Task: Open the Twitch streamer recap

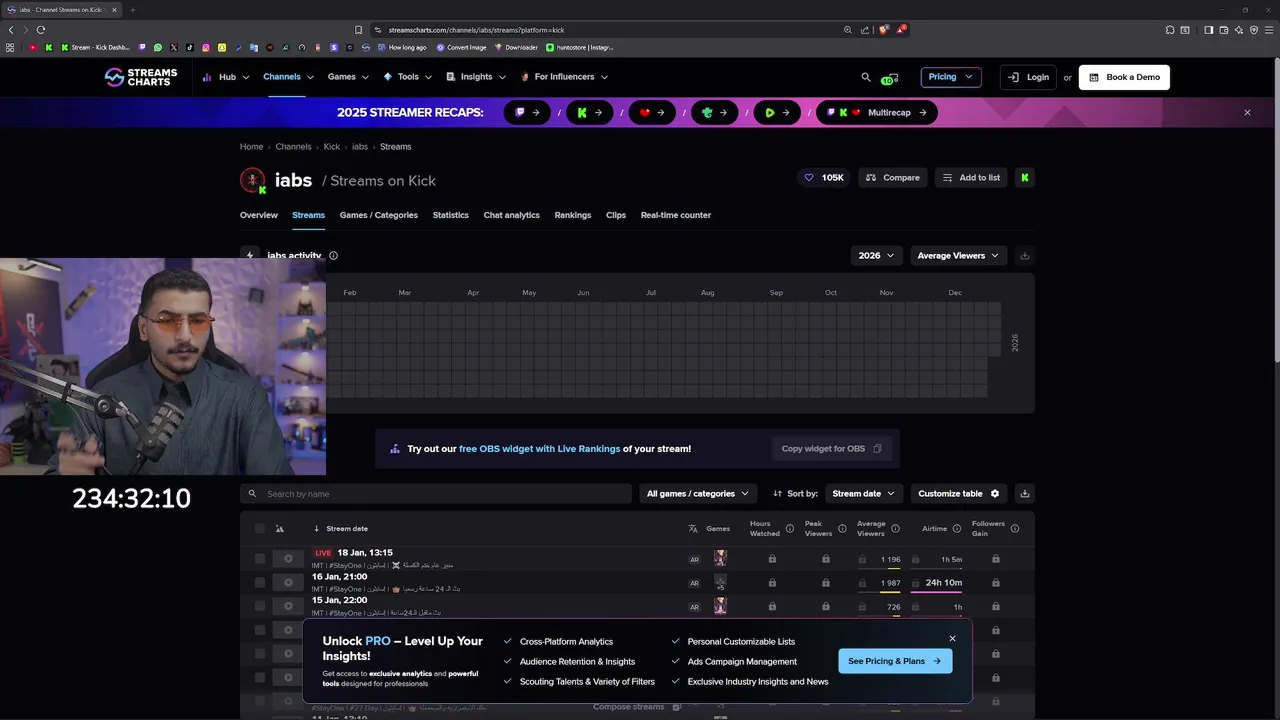Action: (527, 113)
